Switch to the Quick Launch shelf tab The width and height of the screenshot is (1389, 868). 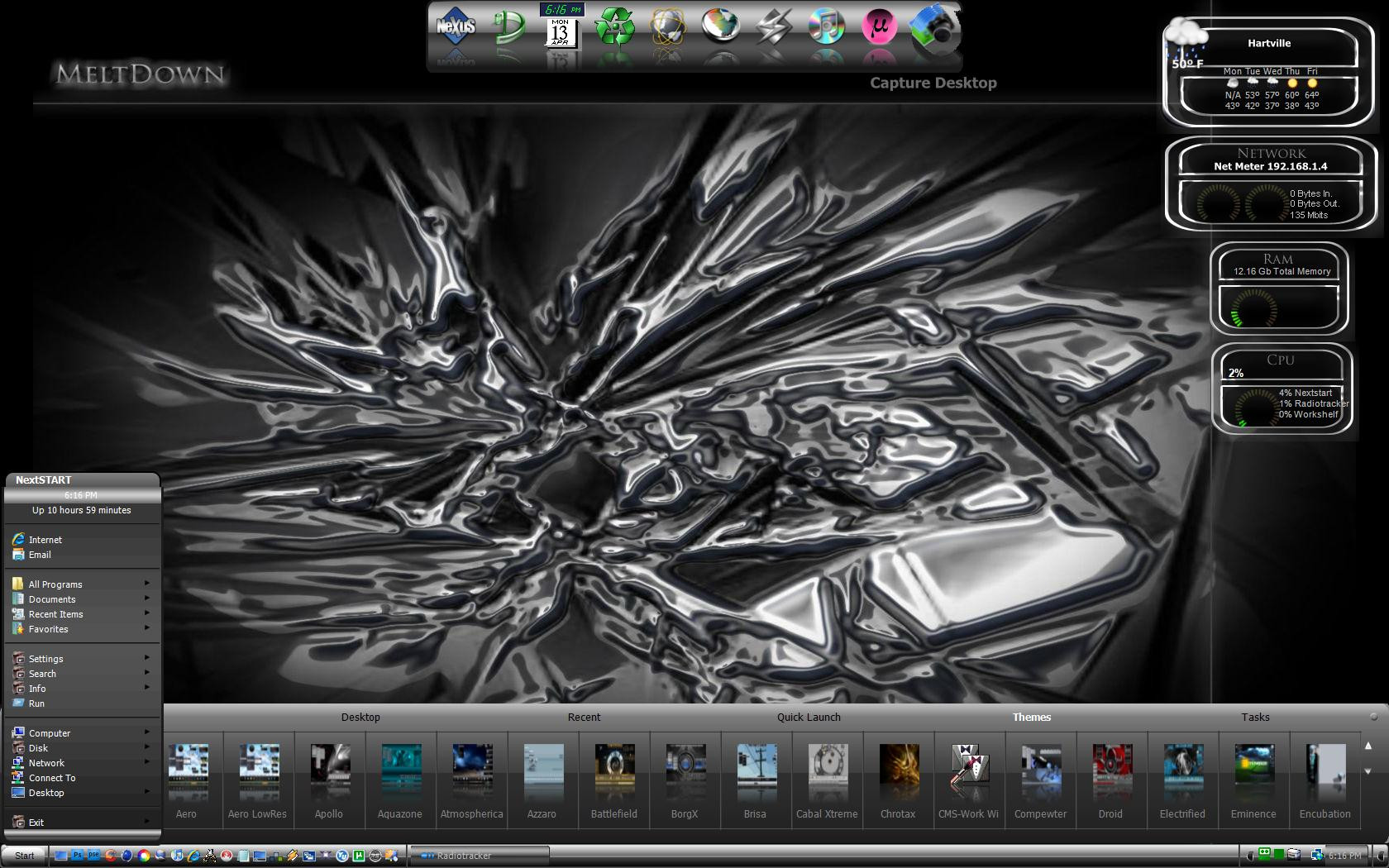click(x=808, y=717)
